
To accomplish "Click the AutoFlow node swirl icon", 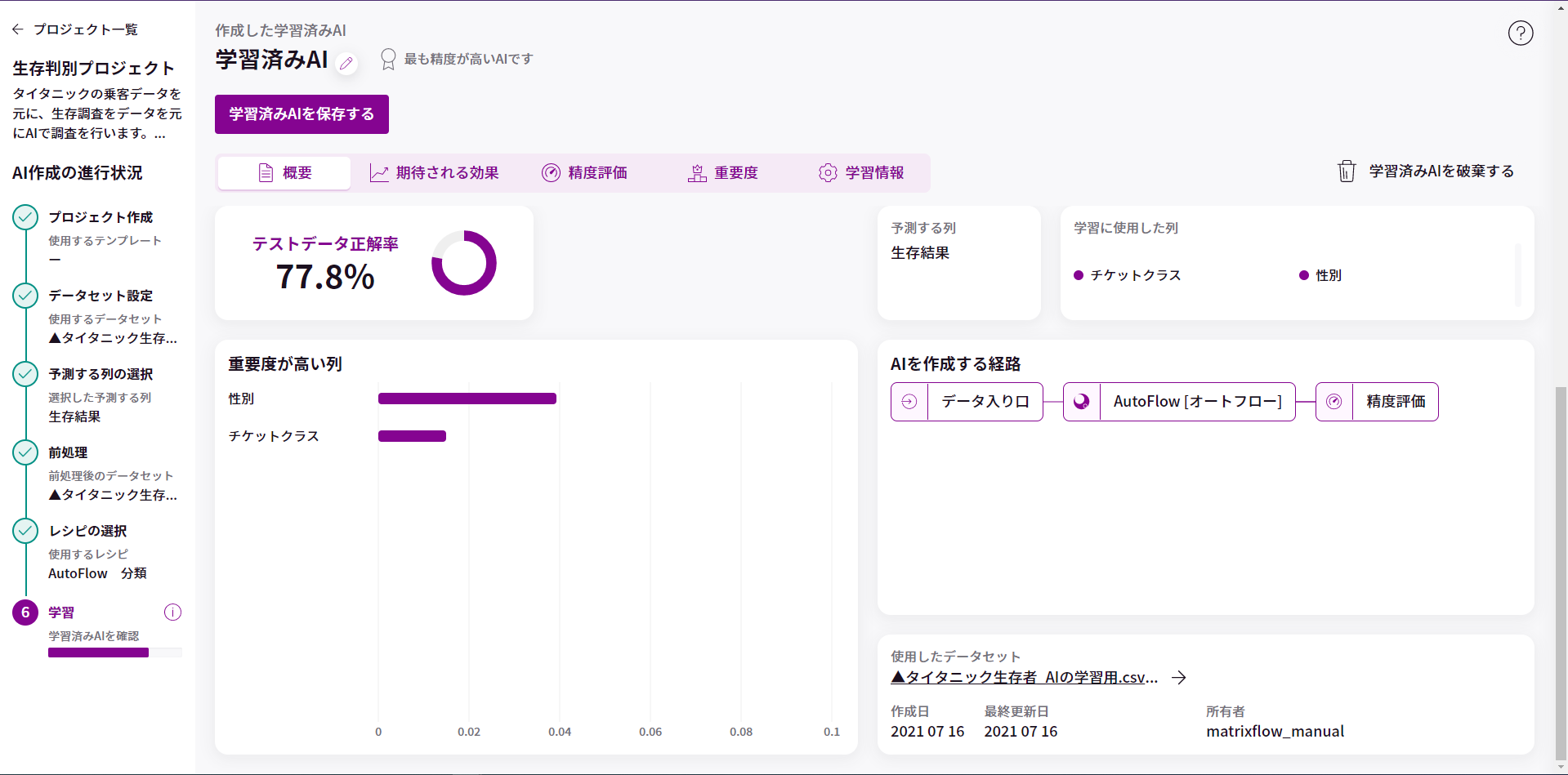I will pyautogui.click(x=1082, y=402).
